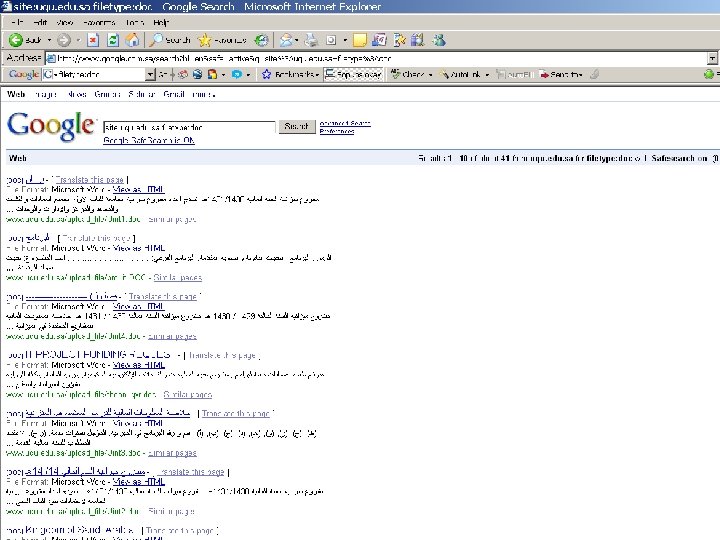This screenshot has height=540, width=720.
Task: Open the View menu
Action: [65, 22]
